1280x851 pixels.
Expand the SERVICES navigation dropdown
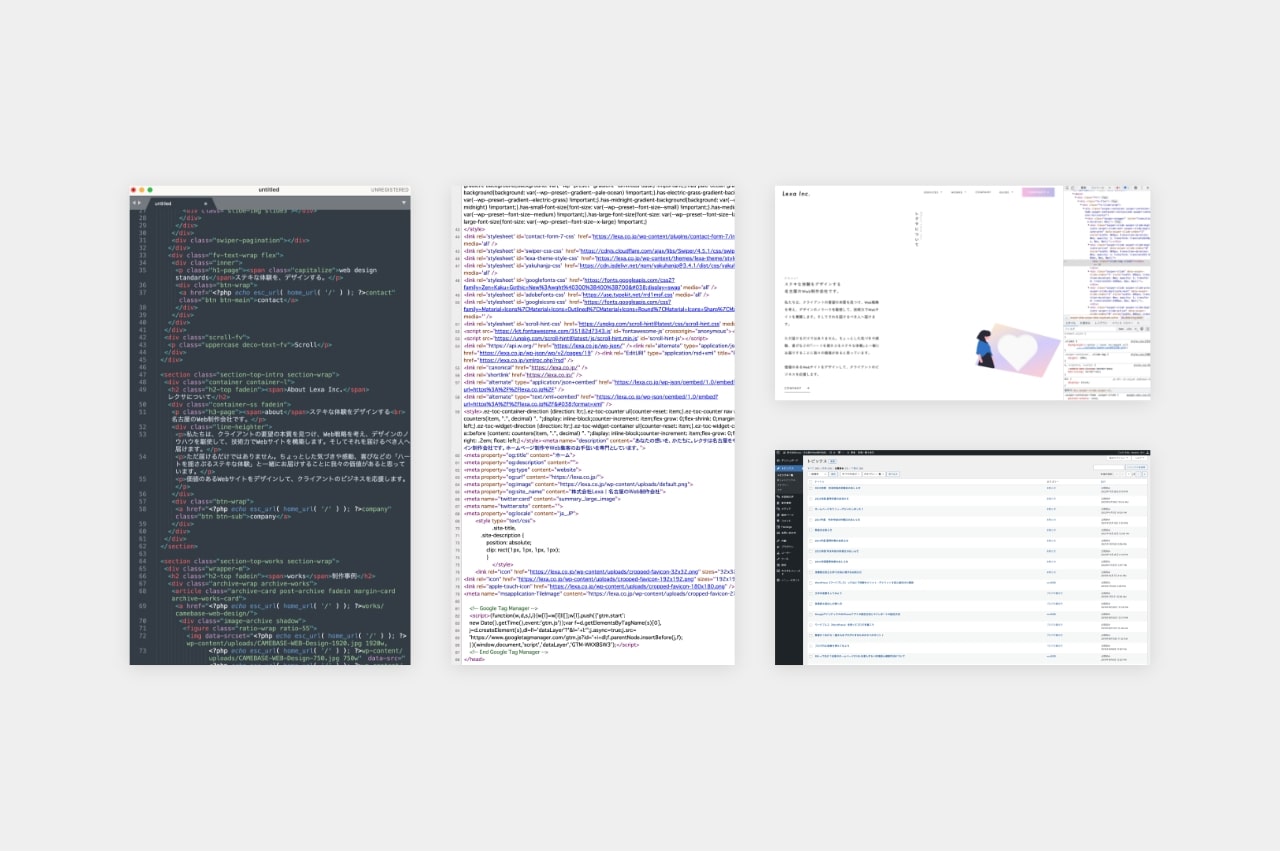tap(932, 192)
